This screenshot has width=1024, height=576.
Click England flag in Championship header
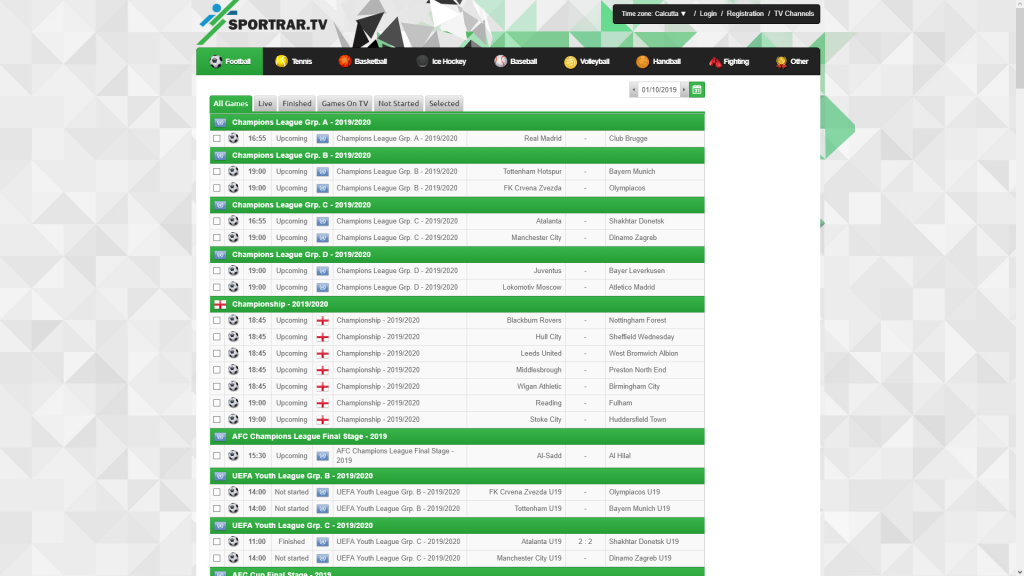pos(220,304)
